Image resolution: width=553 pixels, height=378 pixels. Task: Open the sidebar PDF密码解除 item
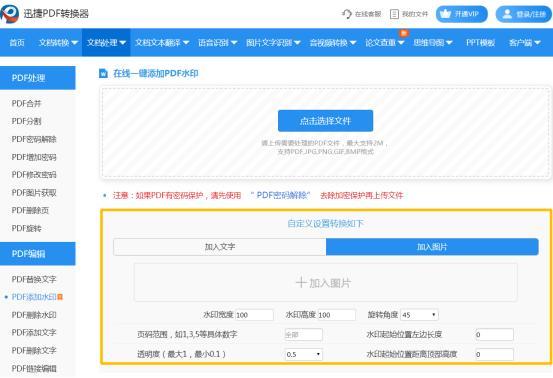coord(34,139)
